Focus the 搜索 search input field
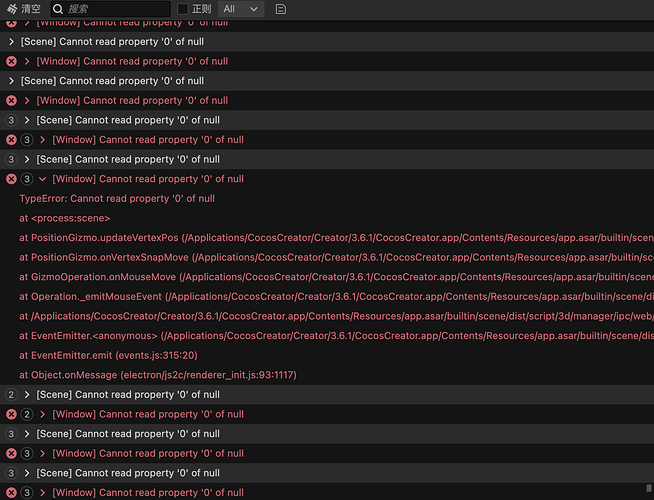This screenshot has width=654, height=500. coord(111,9)
